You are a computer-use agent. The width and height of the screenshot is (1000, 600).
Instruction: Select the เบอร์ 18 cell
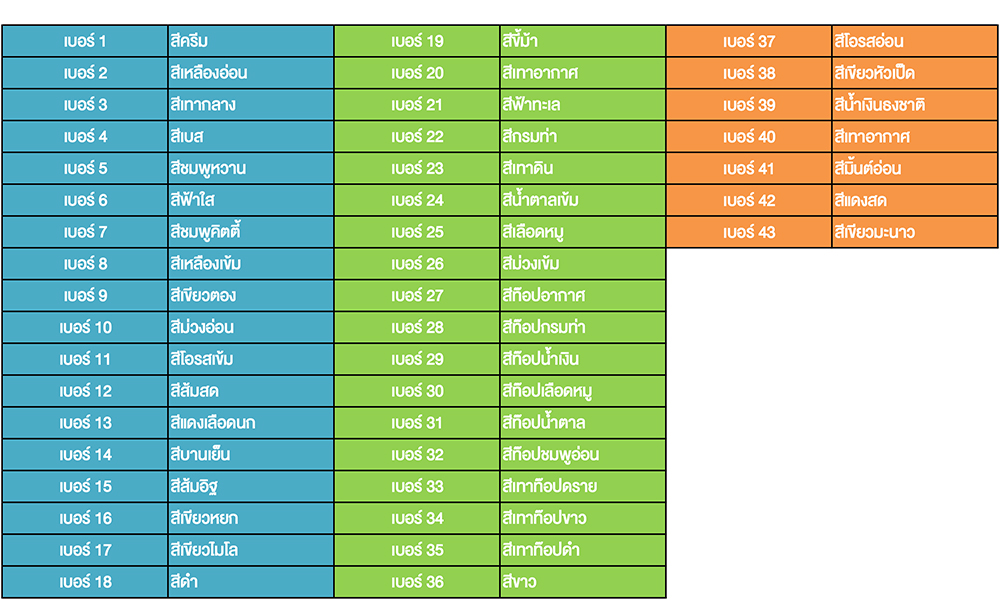click(85, 582)
